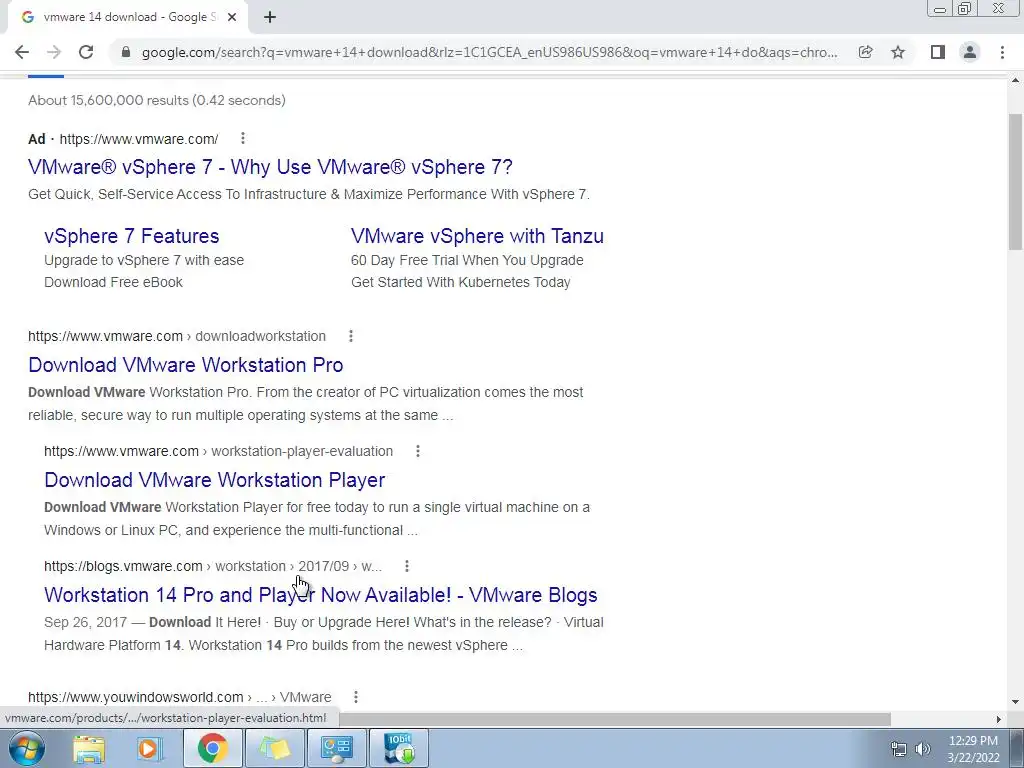The height and width of the screenshot is (768, 1024).
Task: Open options for blogs.vmware.com result
Action: click(x=407, y=566)
